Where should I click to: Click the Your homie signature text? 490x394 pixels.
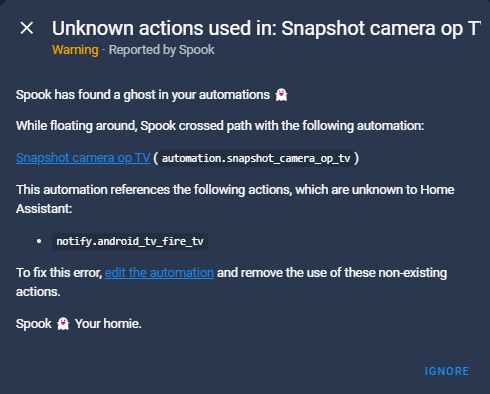point(108,324)
